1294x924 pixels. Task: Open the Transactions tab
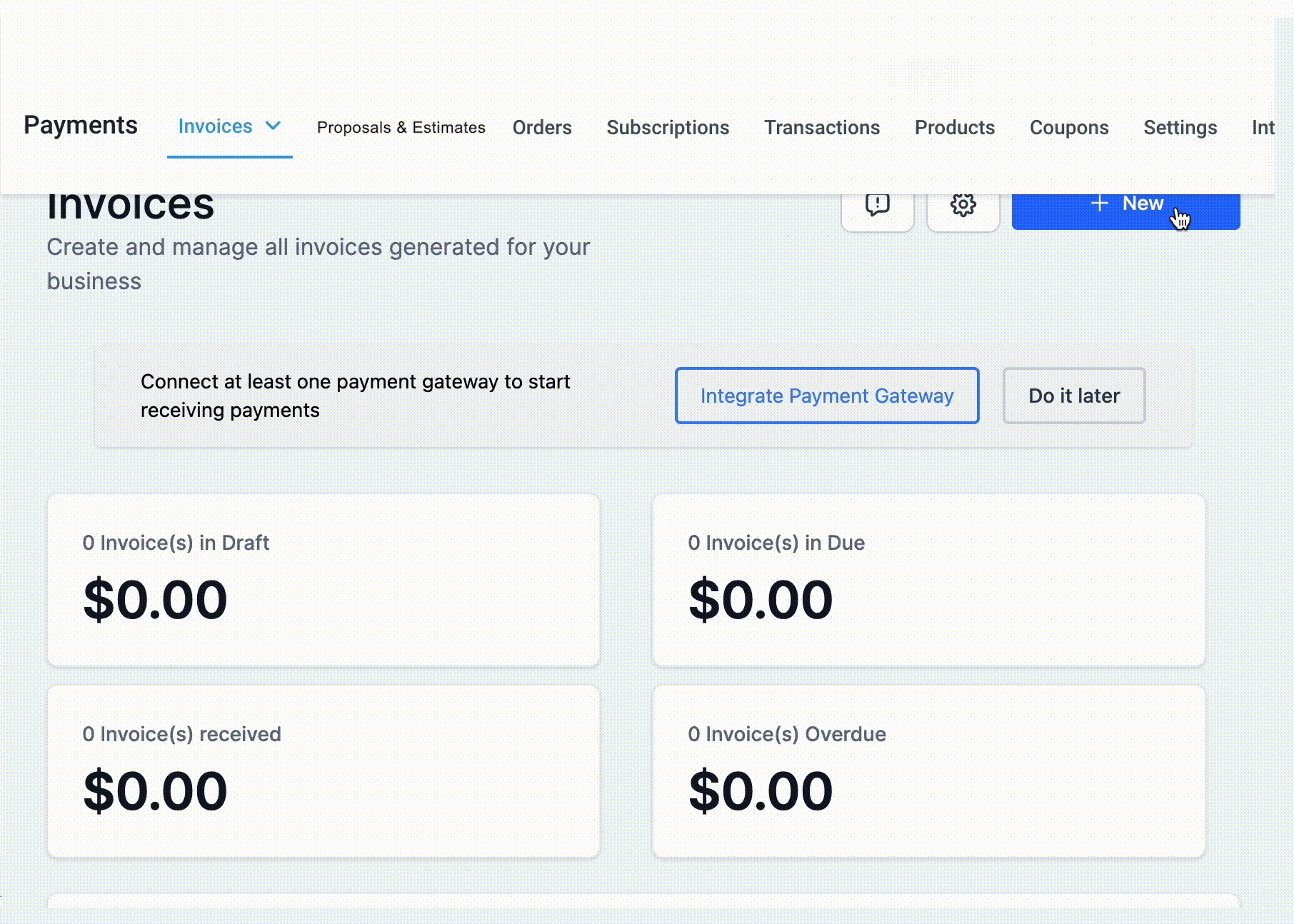pyautogui.click(x=822, y=128)
